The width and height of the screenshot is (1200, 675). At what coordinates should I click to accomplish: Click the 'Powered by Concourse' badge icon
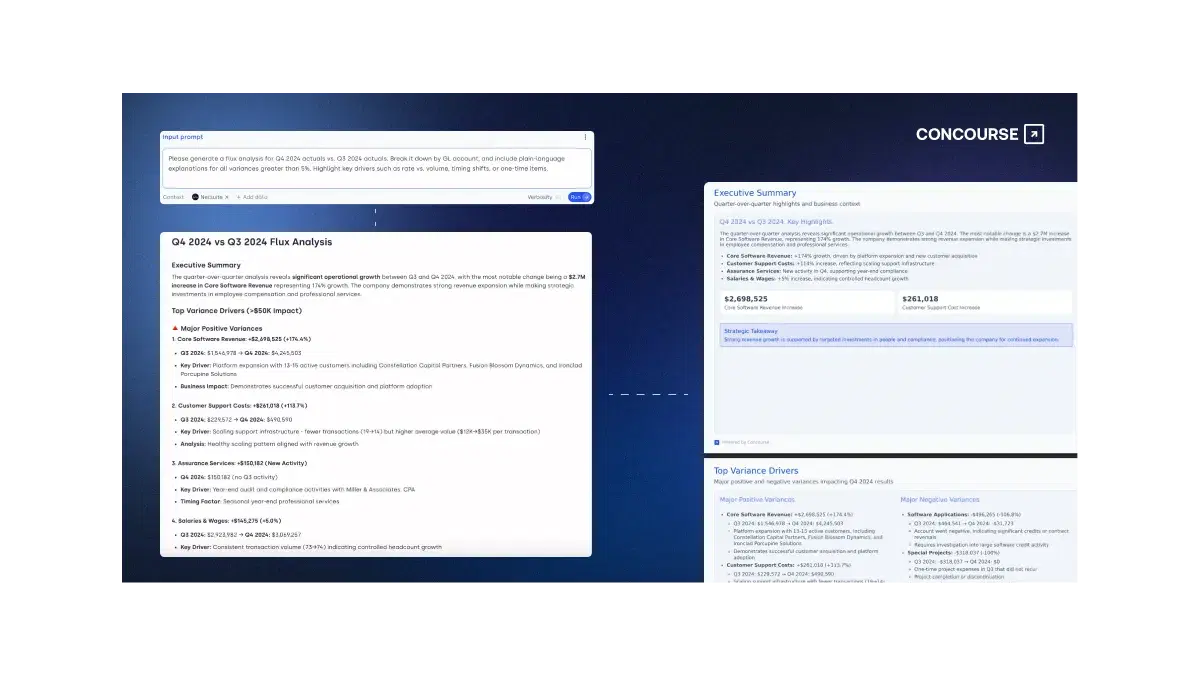point(717,441)
